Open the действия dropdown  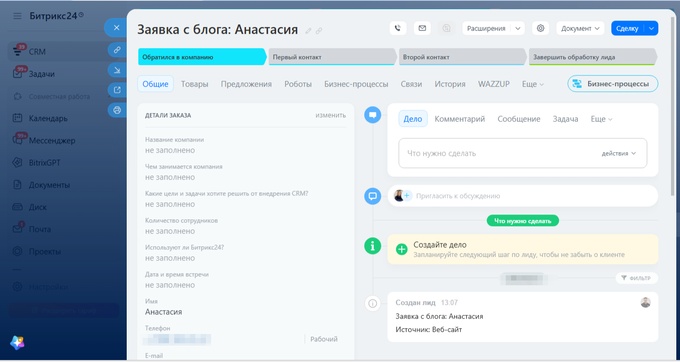(619, 153)
